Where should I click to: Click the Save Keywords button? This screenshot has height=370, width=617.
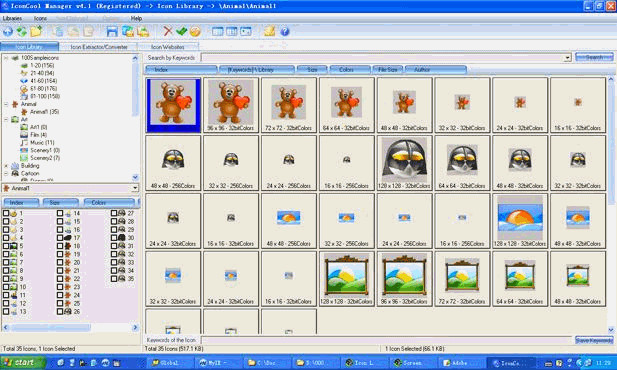[x=594, y=340]
